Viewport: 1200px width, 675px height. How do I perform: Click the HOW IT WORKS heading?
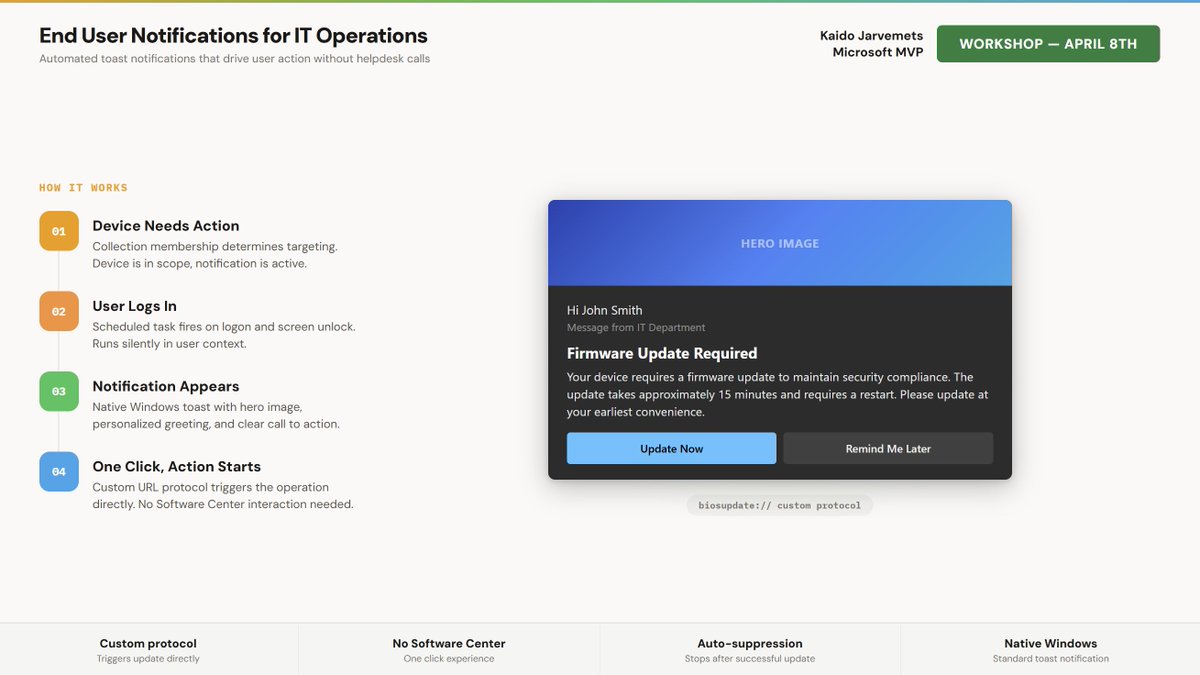(x=83, y=188)
